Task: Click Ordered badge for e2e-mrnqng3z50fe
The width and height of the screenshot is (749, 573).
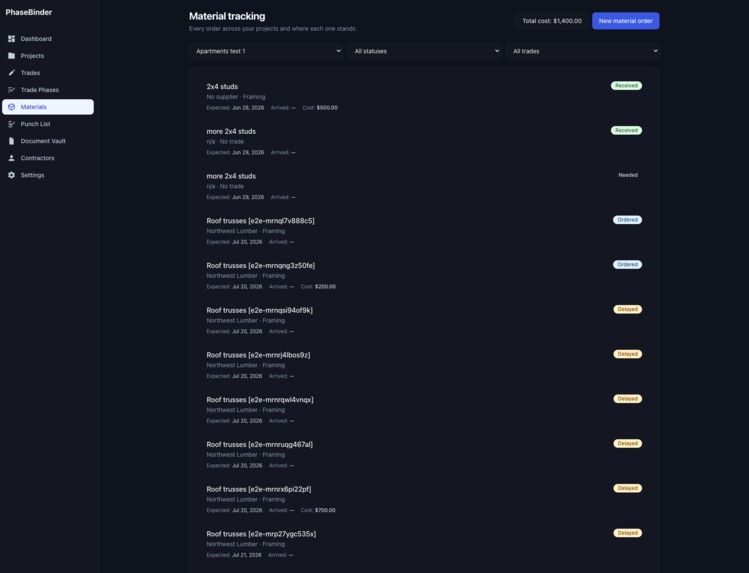Action: click(x=627, y=265)
